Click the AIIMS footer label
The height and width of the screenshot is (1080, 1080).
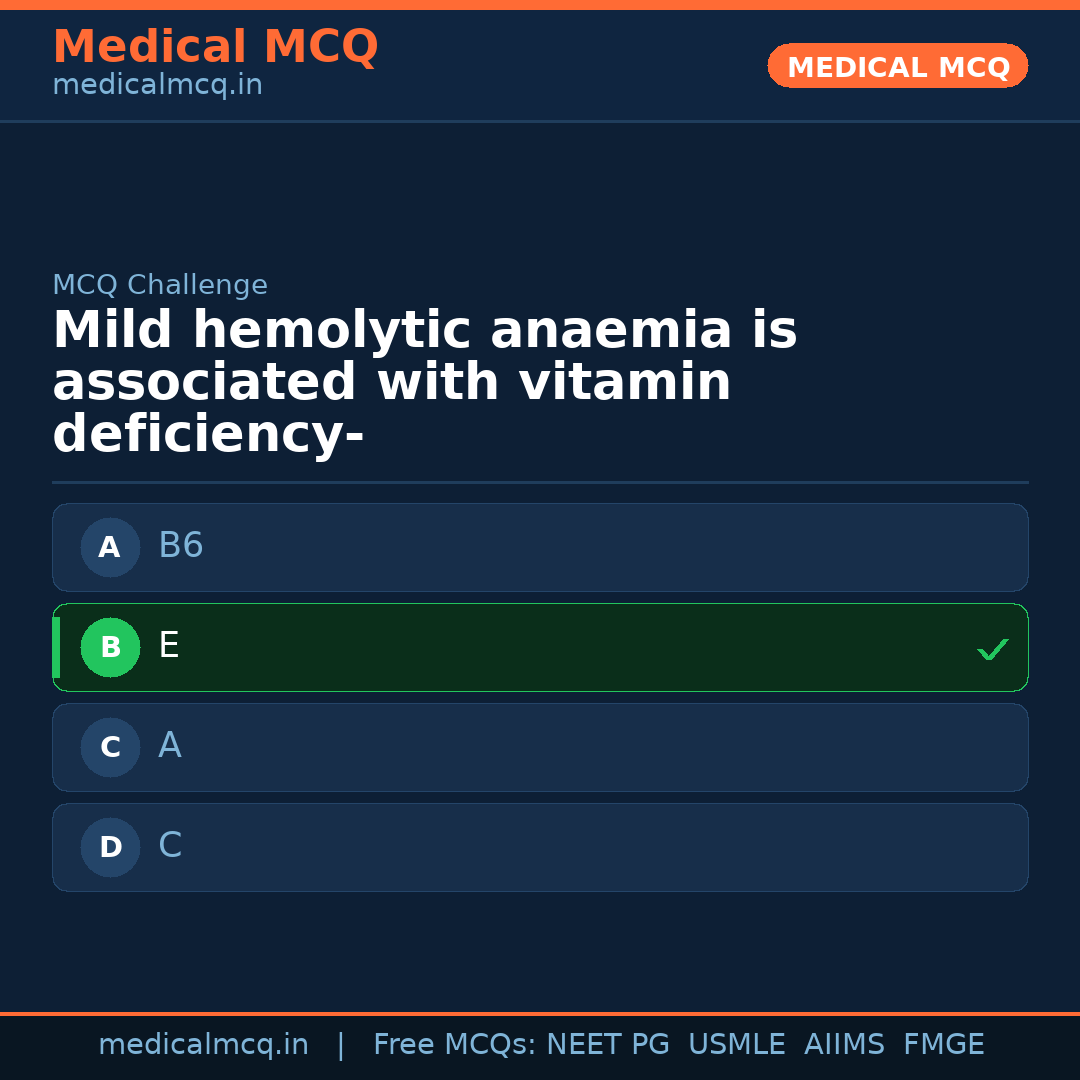click(x=845, y=1044)
